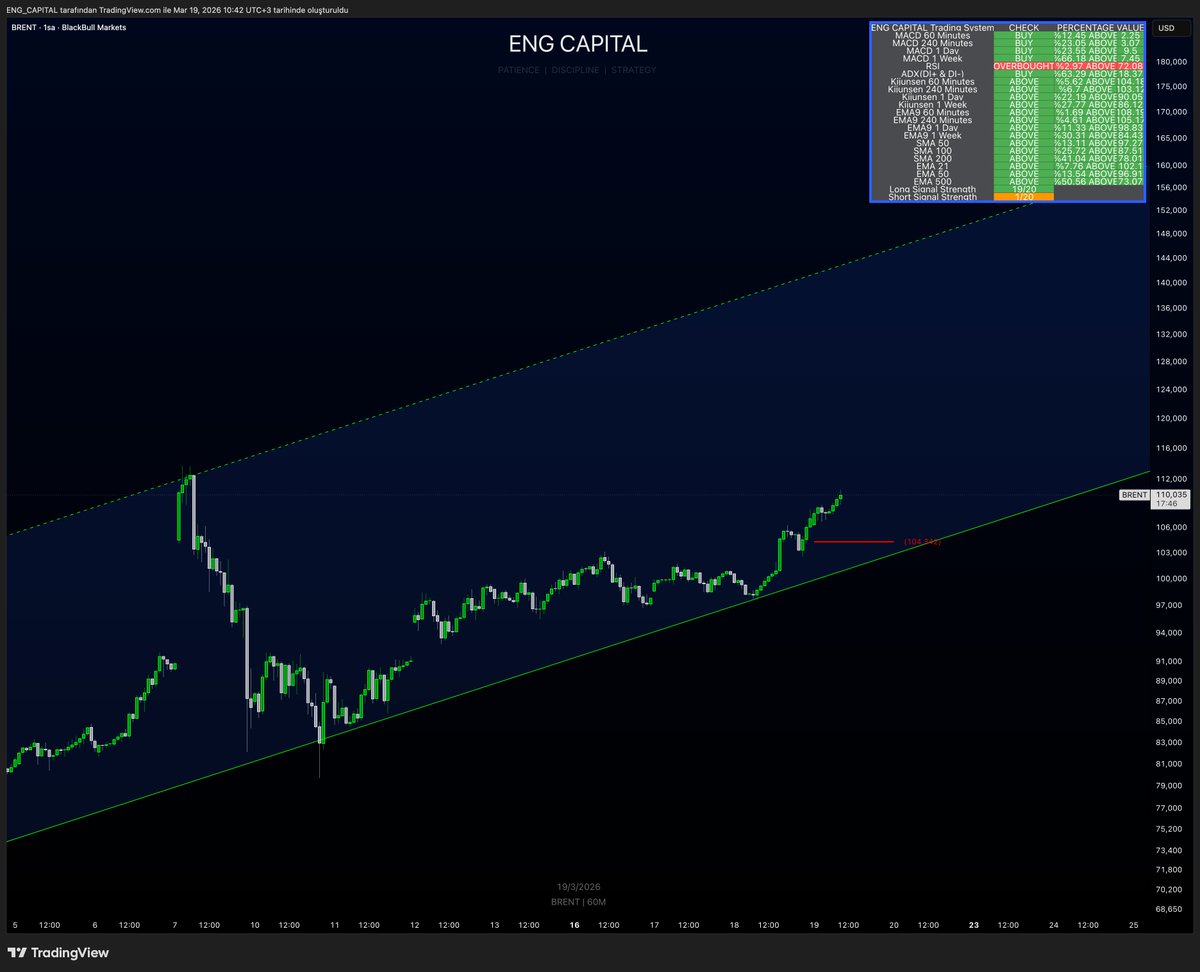Viewport: 1200px width, 972px height.
Task: Click the '%50.56 ABOVE 73.07' cell
Action: 1098,181
